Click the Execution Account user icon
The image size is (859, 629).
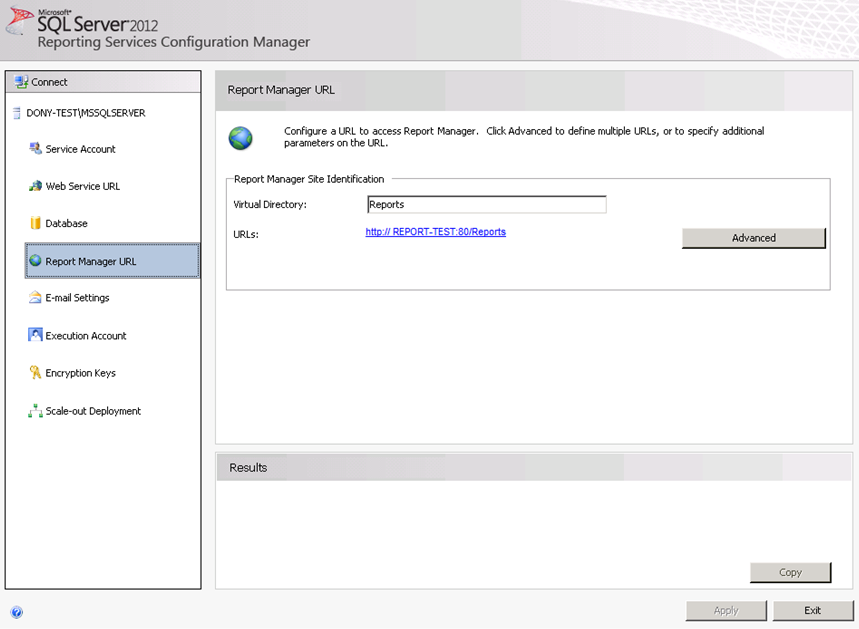click(35, 336)
